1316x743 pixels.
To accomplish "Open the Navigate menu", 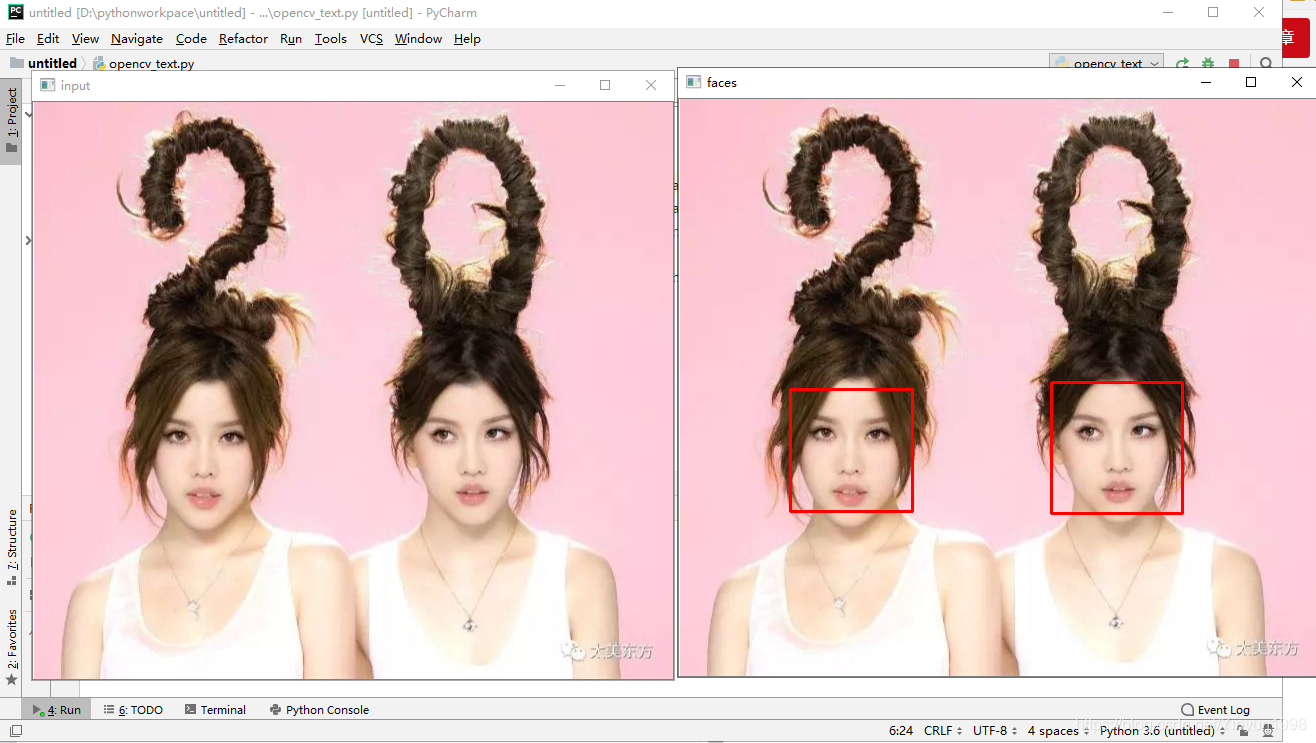I will click(x=137, y=39).
